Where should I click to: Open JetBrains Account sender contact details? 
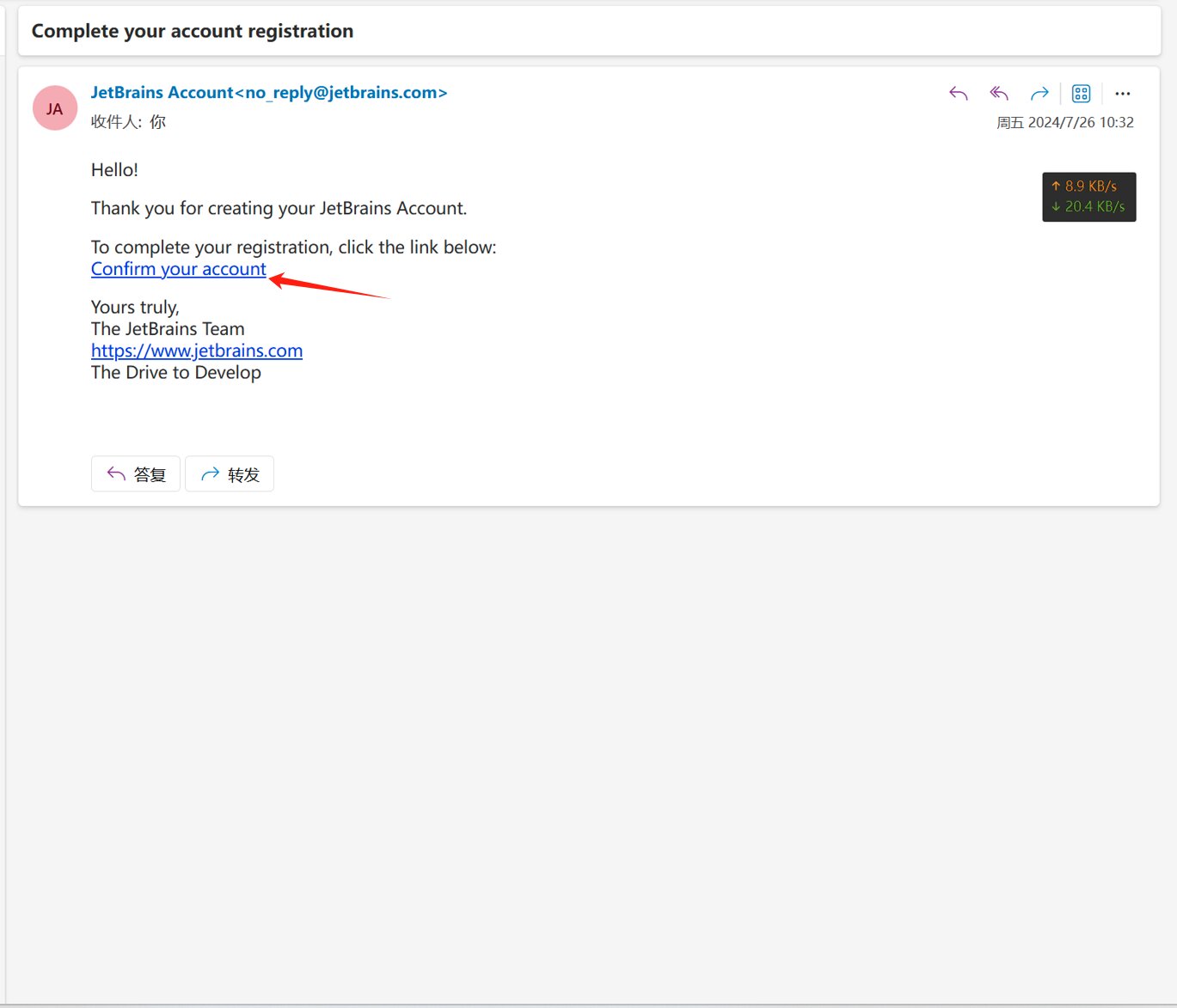(268, 93)
